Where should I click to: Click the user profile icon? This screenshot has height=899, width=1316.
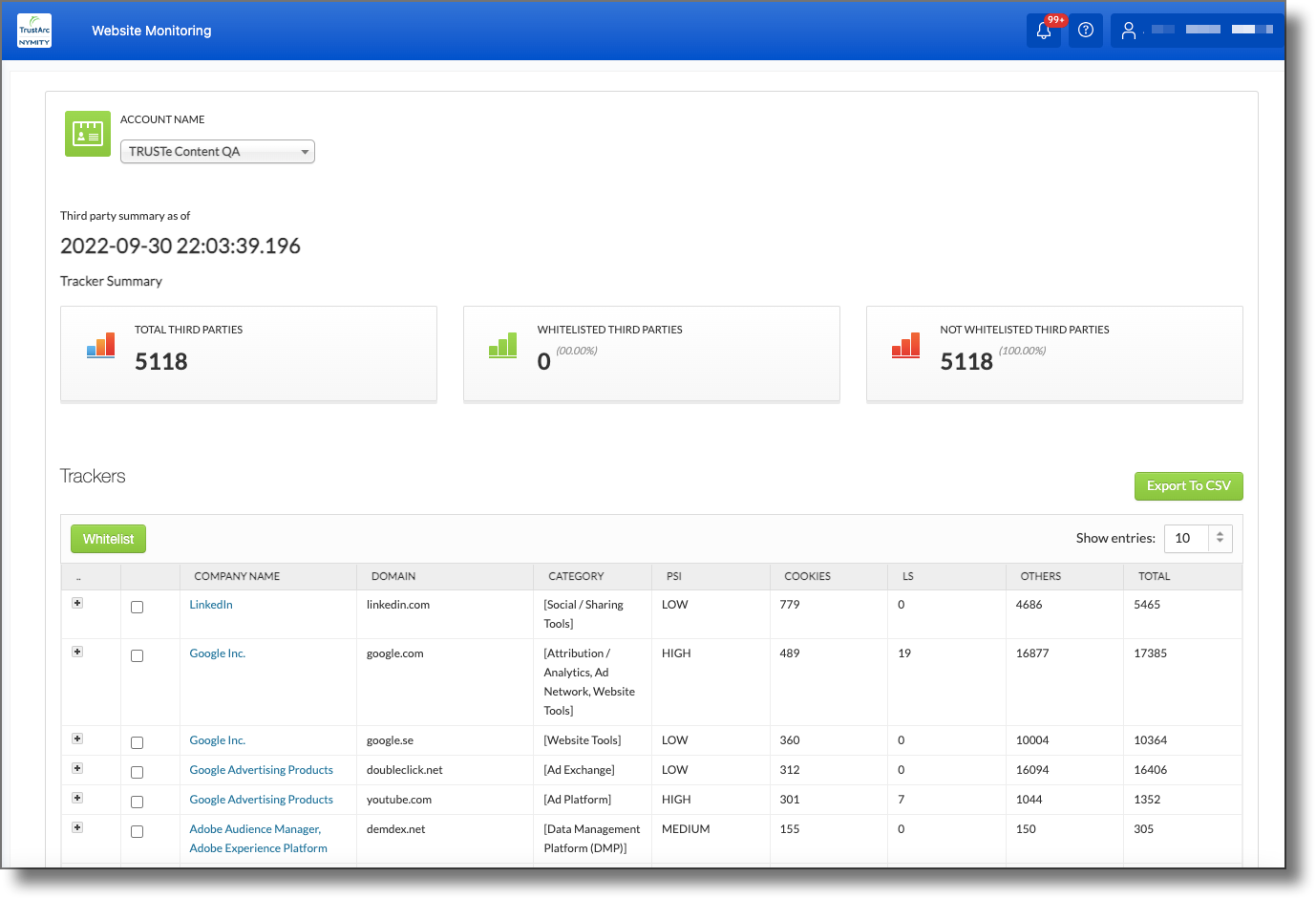tap(1129, 30)
